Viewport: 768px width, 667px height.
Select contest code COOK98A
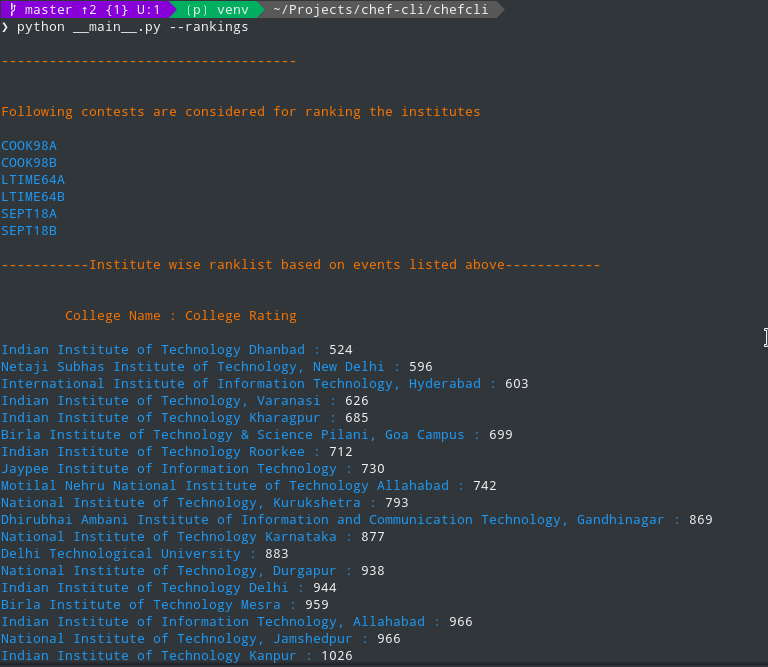click(29, 146)
